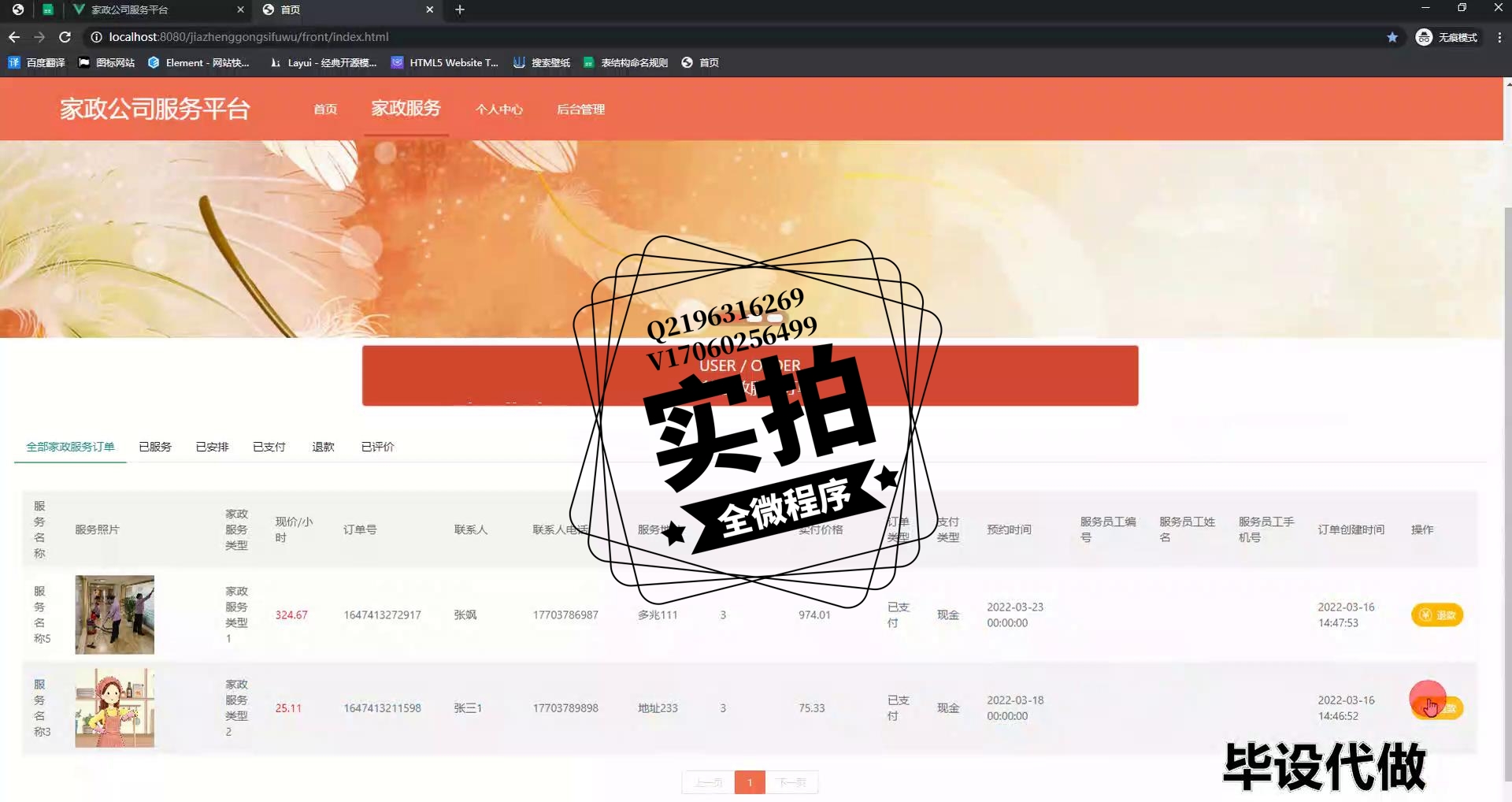Screen dimensions: 1512x802
Task: Switch to the 已支付 tab
Action: (269, 447)
